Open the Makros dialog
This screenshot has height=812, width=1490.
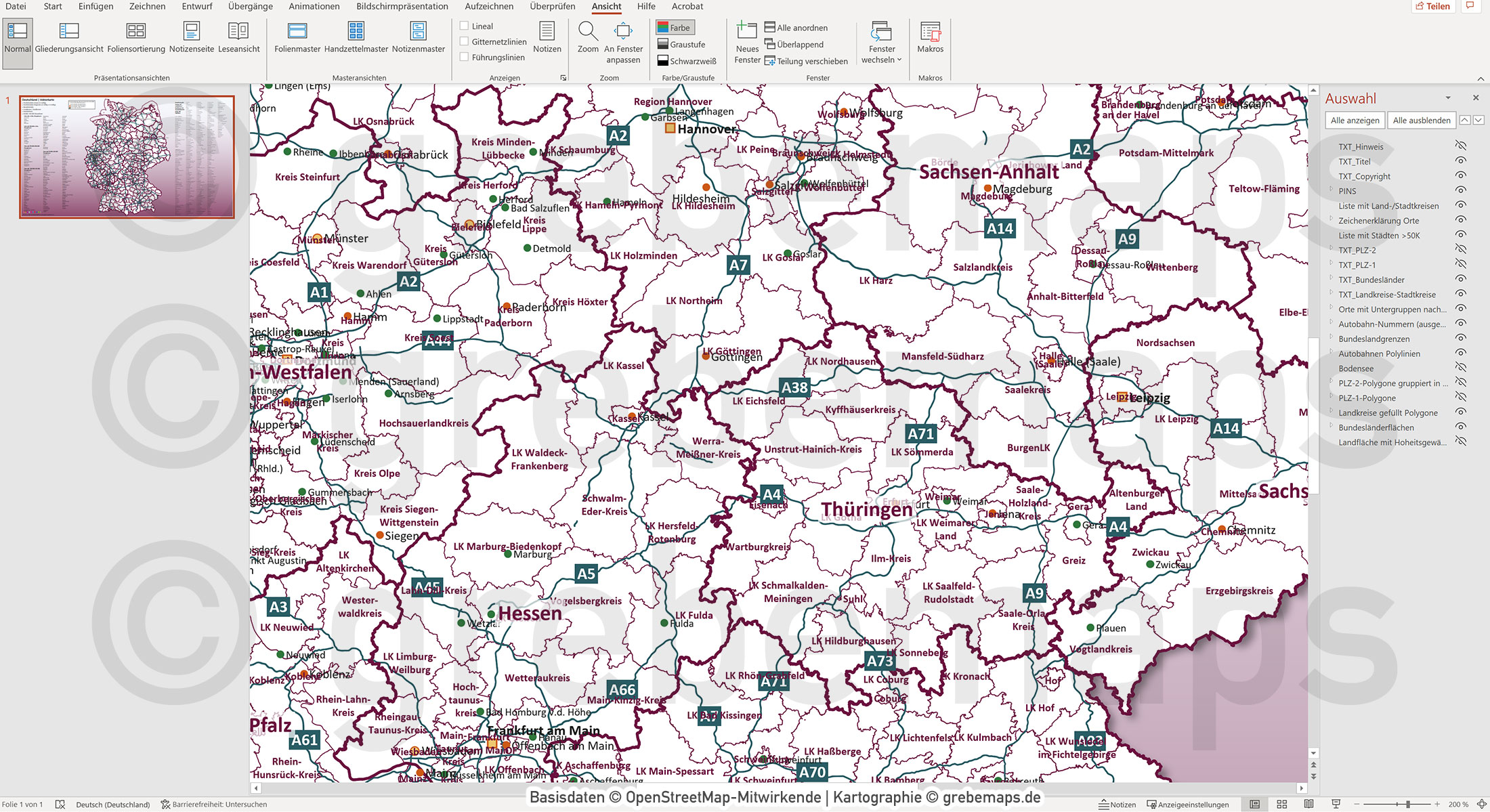pos(931,37)
